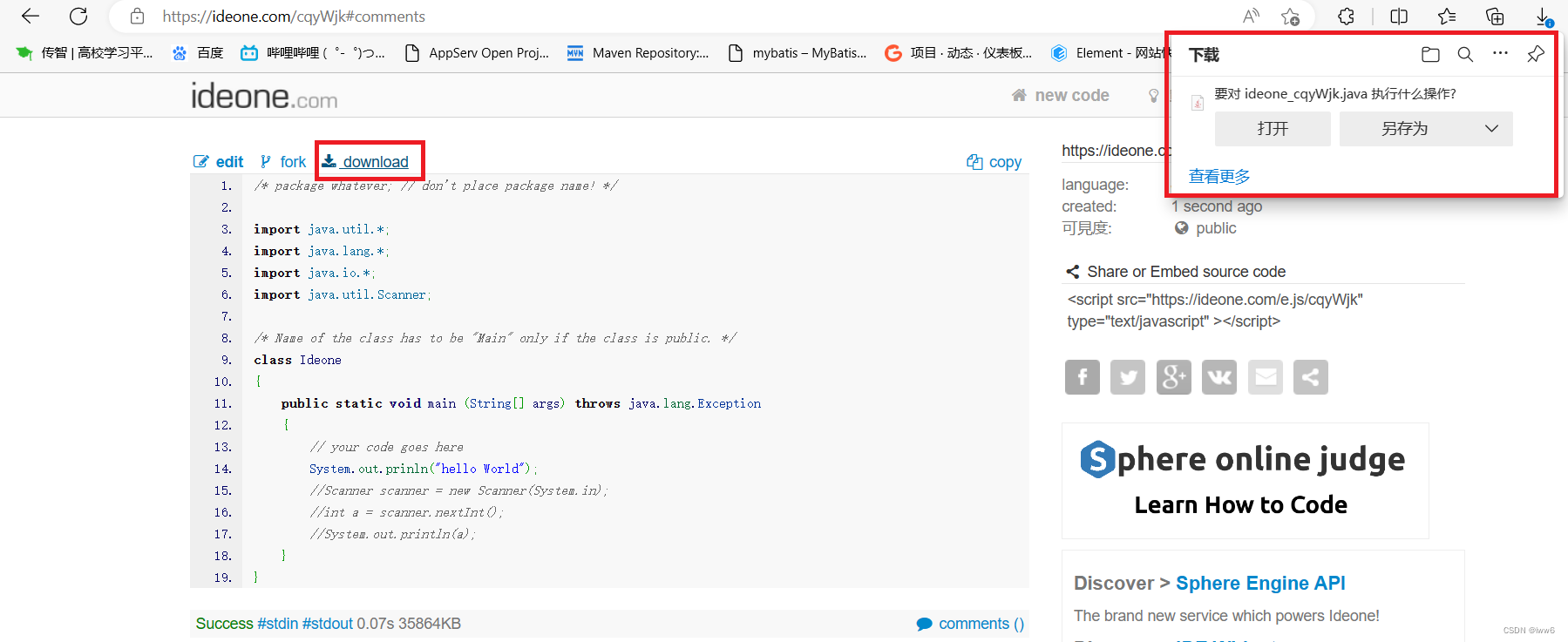Open collections icon in browser toolbar
Screen dimensions: 1568x642
tap(1495, 16)
